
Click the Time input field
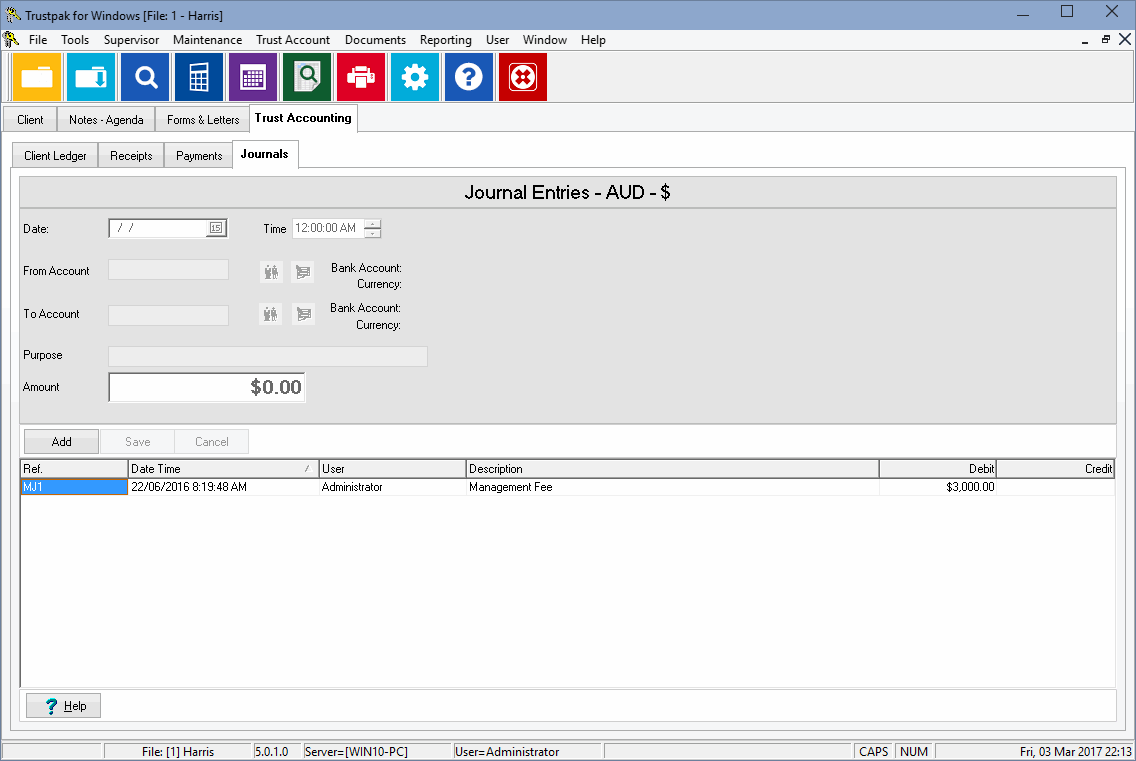tap(328, 228)
